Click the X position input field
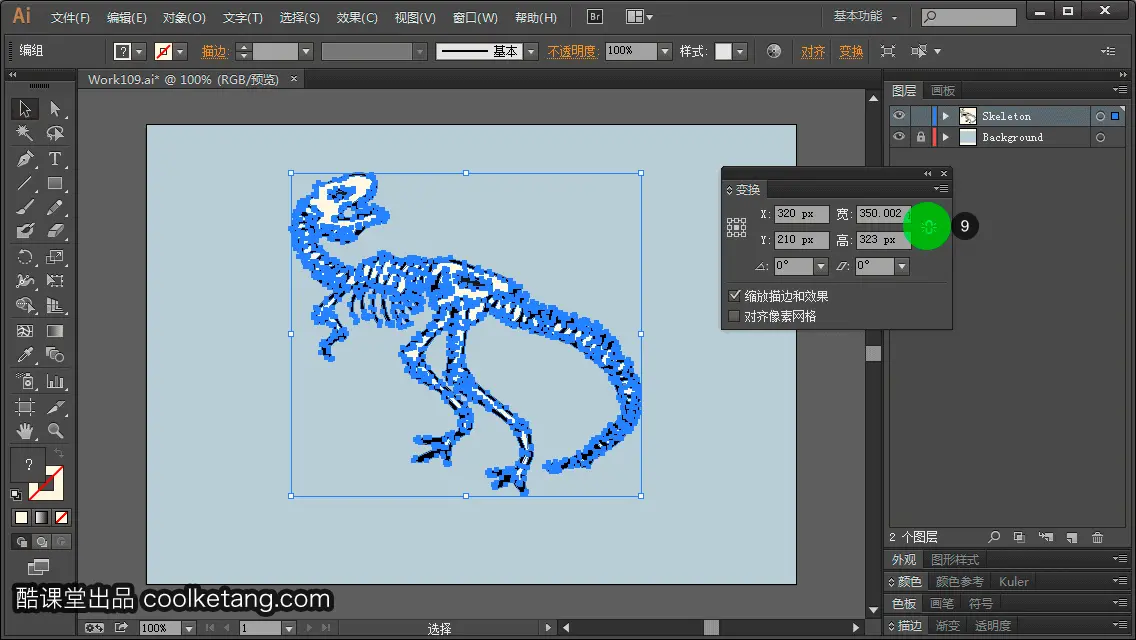The height and width of the screenshot is (640, 1136). pyautogui.click(x=801, y=214)
